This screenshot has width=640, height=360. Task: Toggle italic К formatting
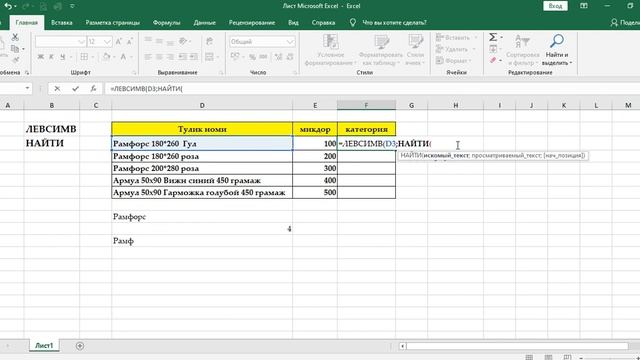[51, 57]
